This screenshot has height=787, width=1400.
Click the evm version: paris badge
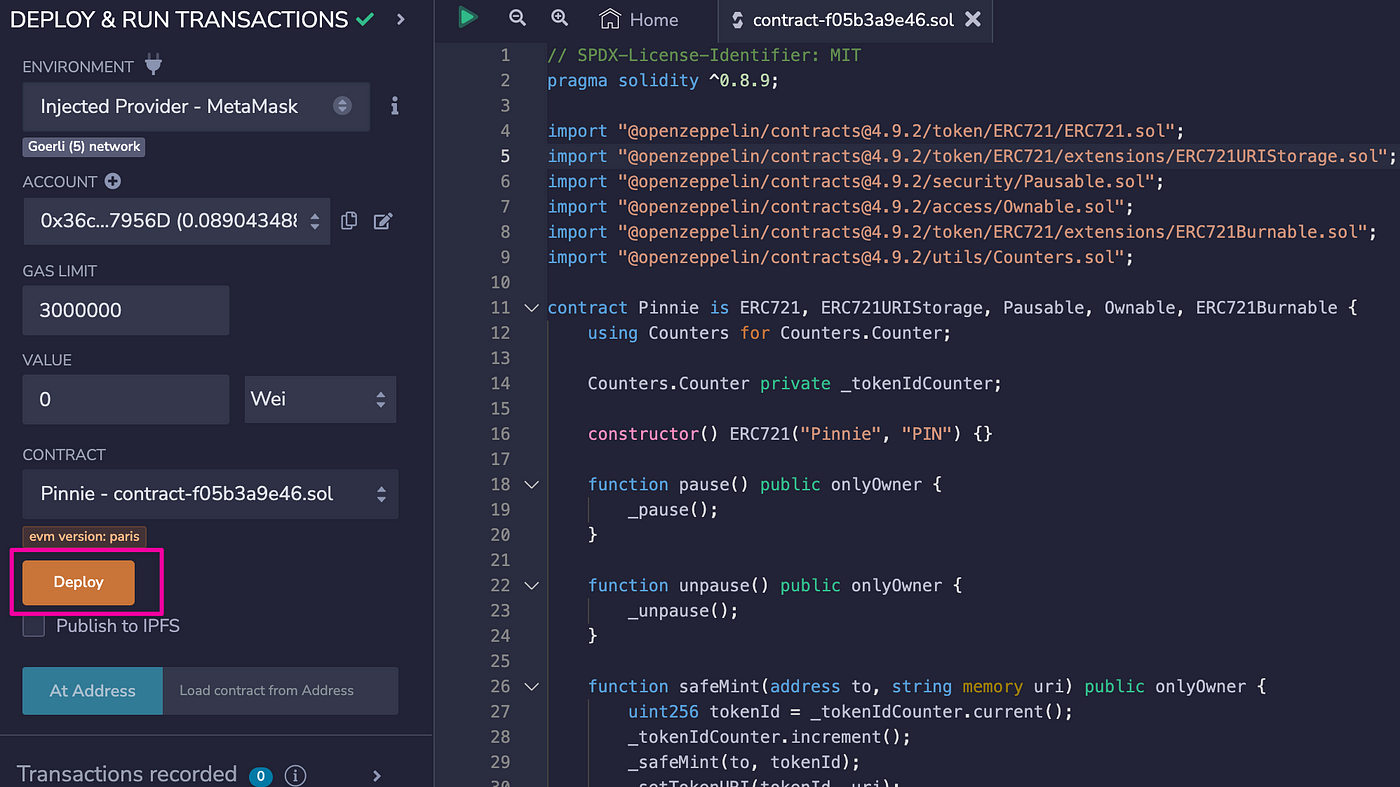coord(84,536)
